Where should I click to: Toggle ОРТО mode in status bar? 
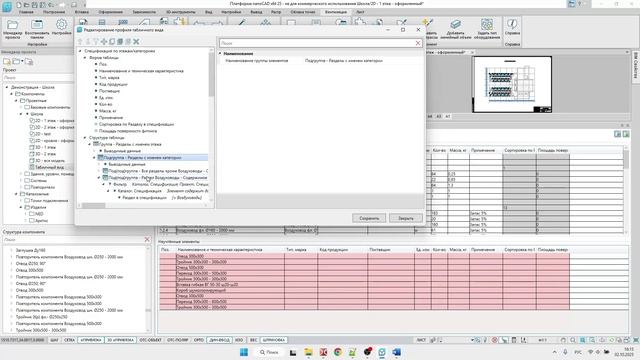point(199,340)
